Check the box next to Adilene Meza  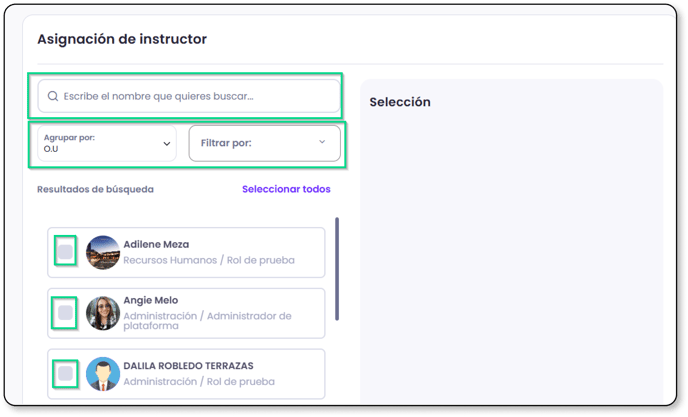65,252
